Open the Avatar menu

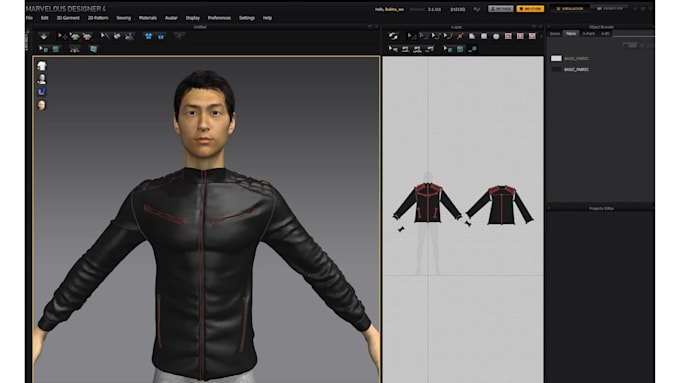(171, 18)
